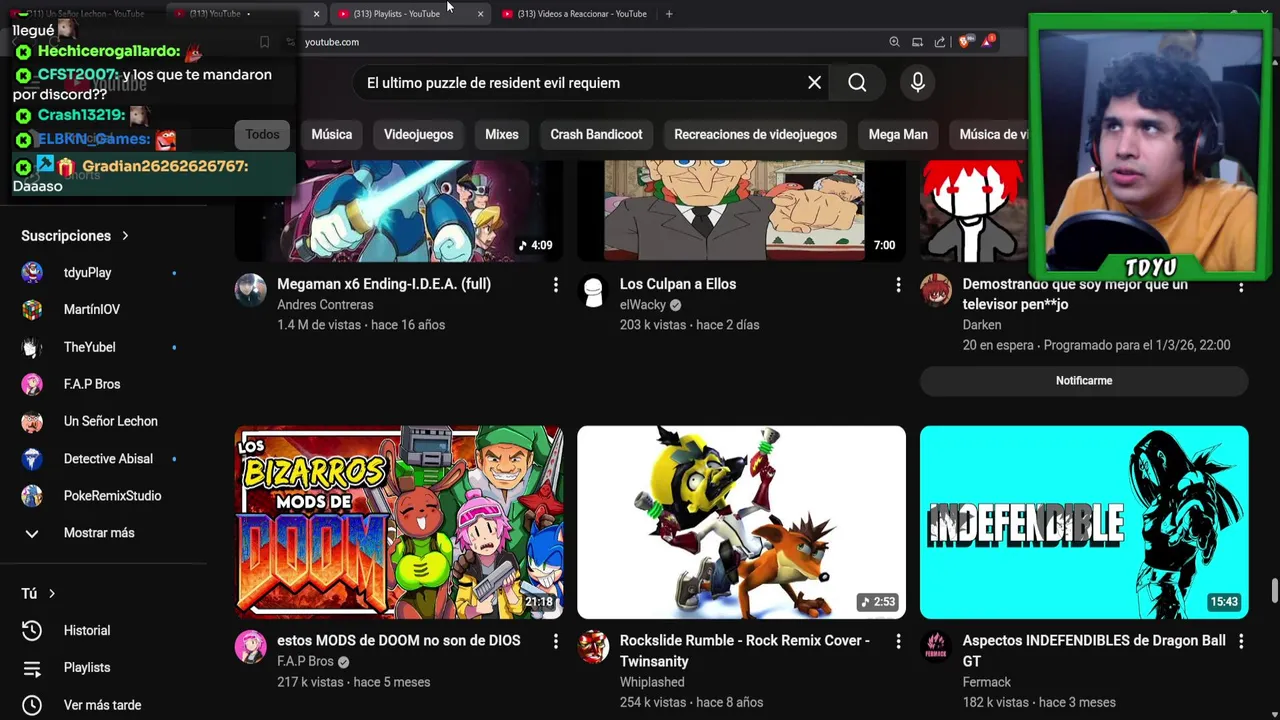Clear the search box with the X

pyautogui.click(x=814, y=83)
